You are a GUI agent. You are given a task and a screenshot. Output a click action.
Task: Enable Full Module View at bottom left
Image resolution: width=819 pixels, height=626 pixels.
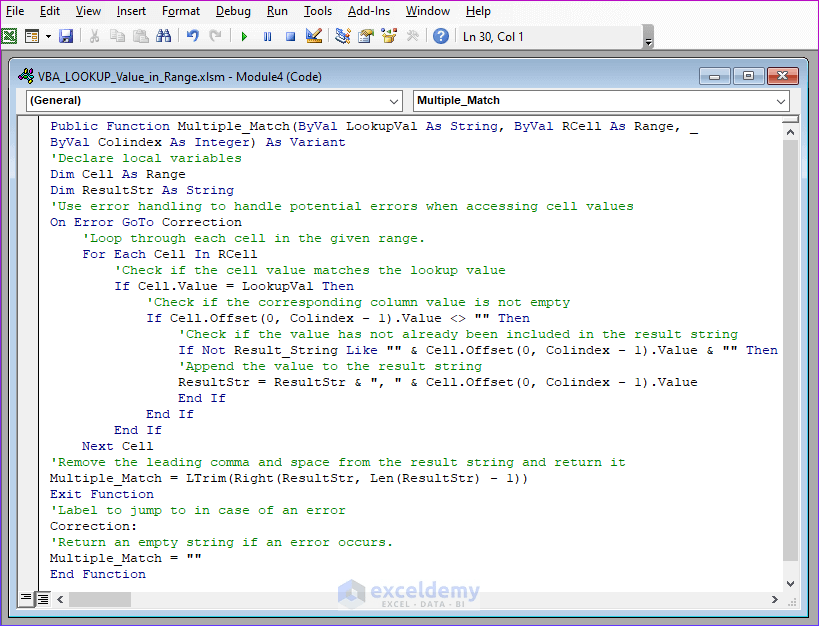(x=43, y=599)
